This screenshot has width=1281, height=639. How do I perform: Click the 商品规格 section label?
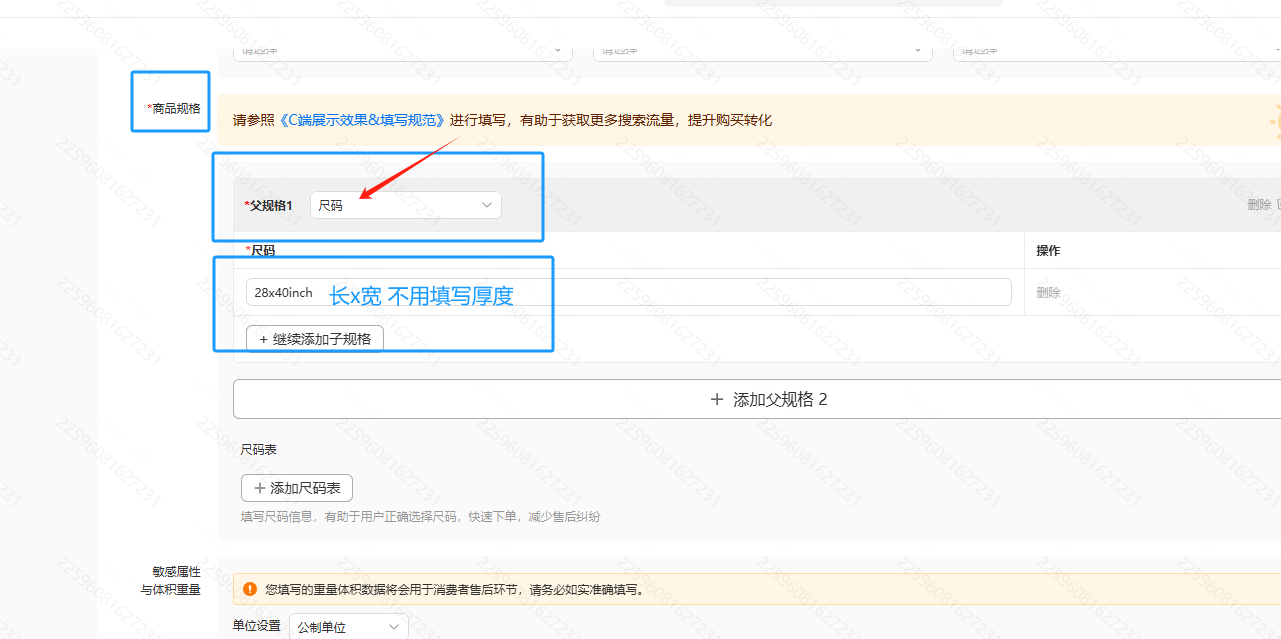point(174,108)
